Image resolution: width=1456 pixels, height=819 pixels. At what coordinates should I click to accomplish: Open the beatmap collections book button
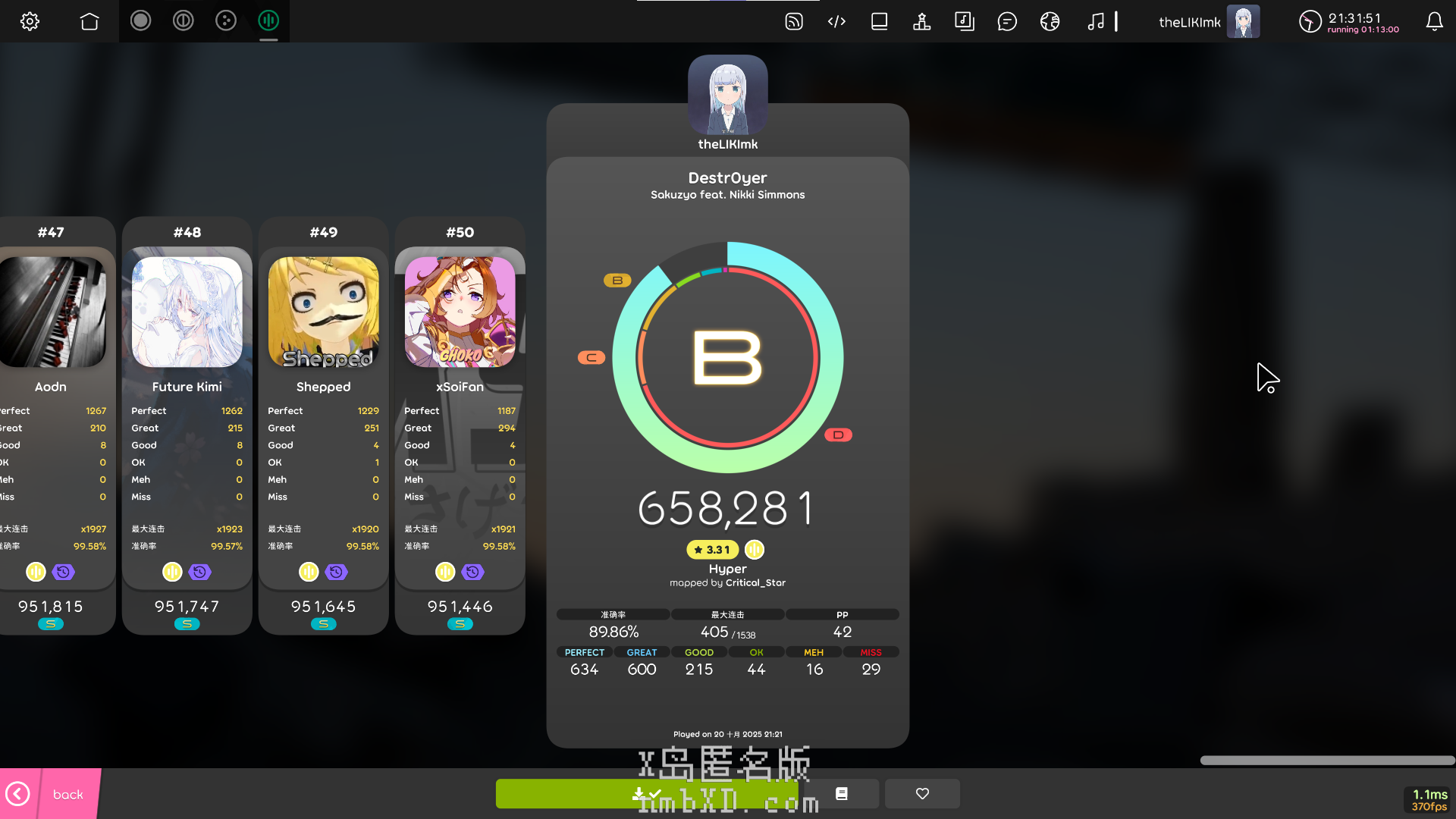pos(842,794)
